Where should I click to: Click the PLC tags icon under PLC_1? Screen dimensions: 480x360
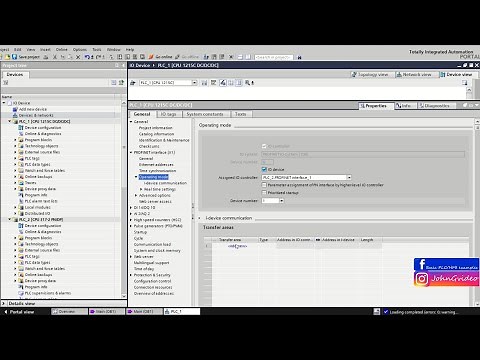tap(21, 158)
